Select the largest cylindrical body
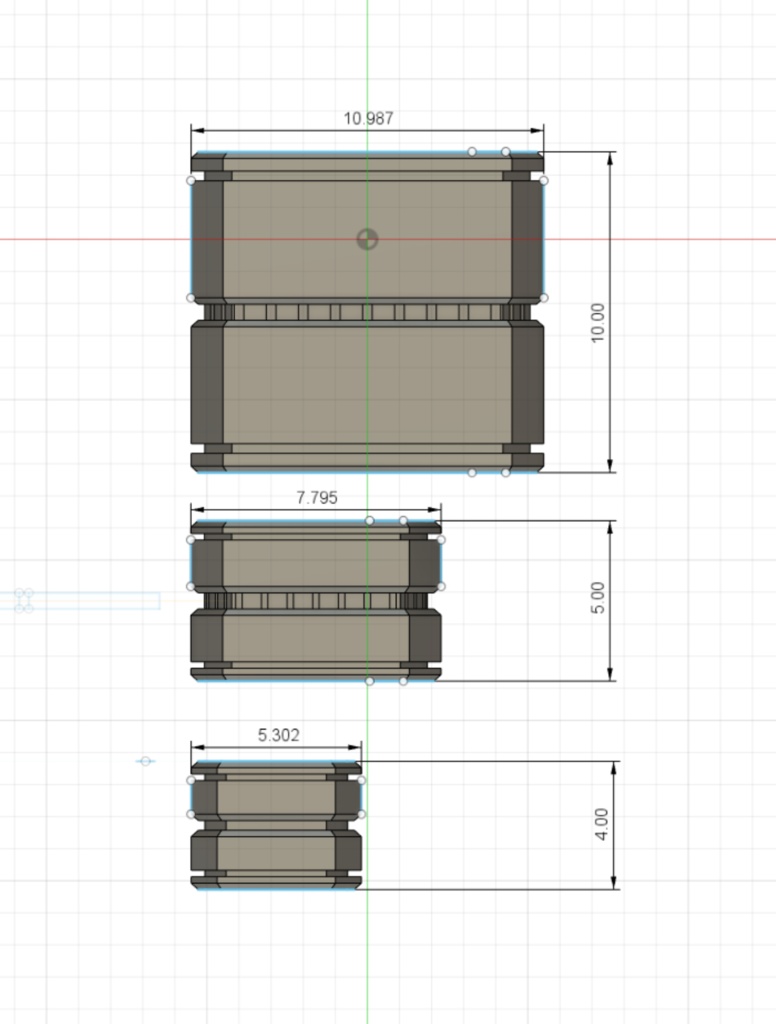The image size is (776, 1024). pyautogui.click(x=367, y=312)
